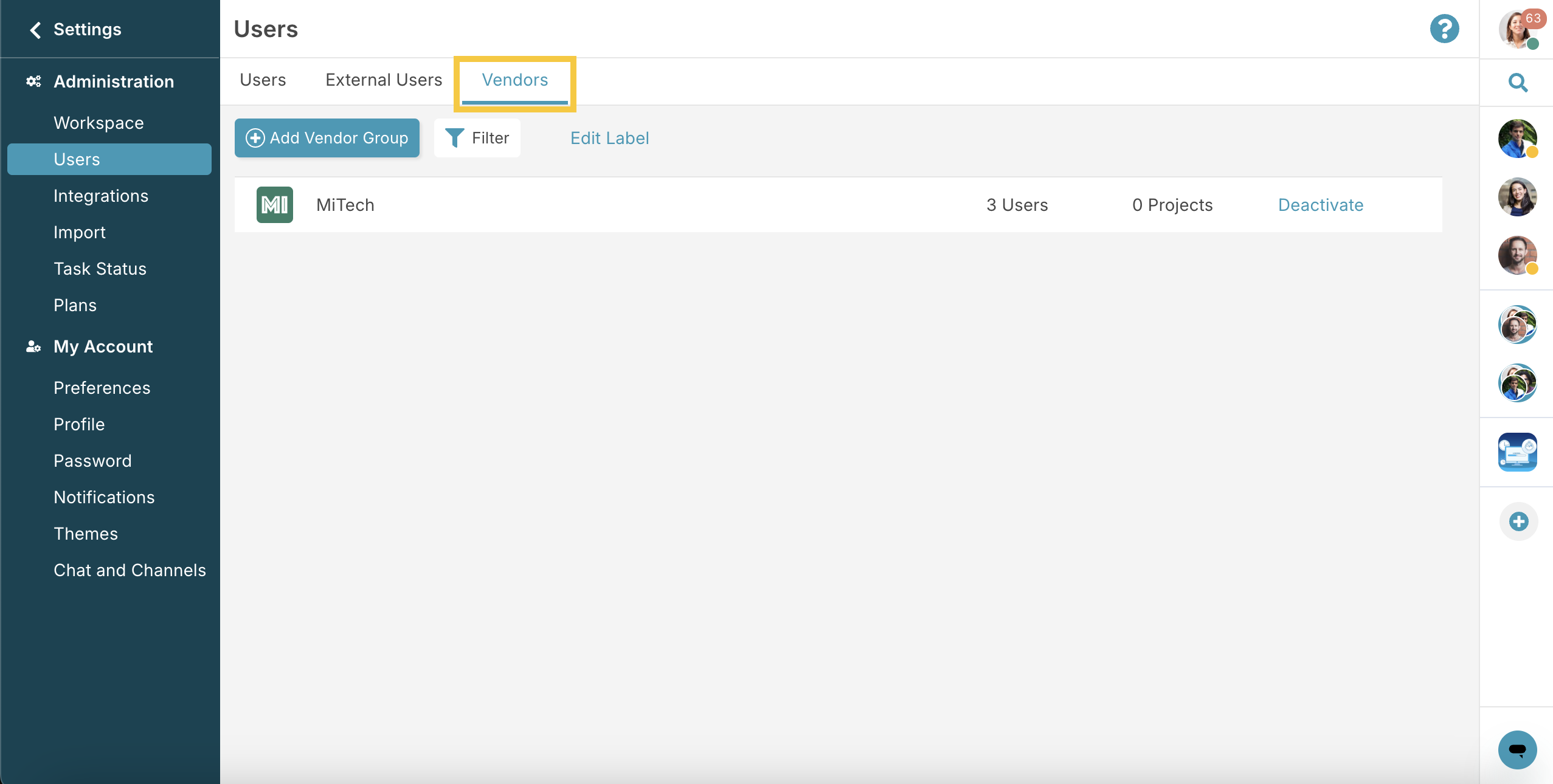This screenshot has height=784, width=1553.
Task: Open the chat bubble in bottom right corner
Action: tap(1517, 750)
